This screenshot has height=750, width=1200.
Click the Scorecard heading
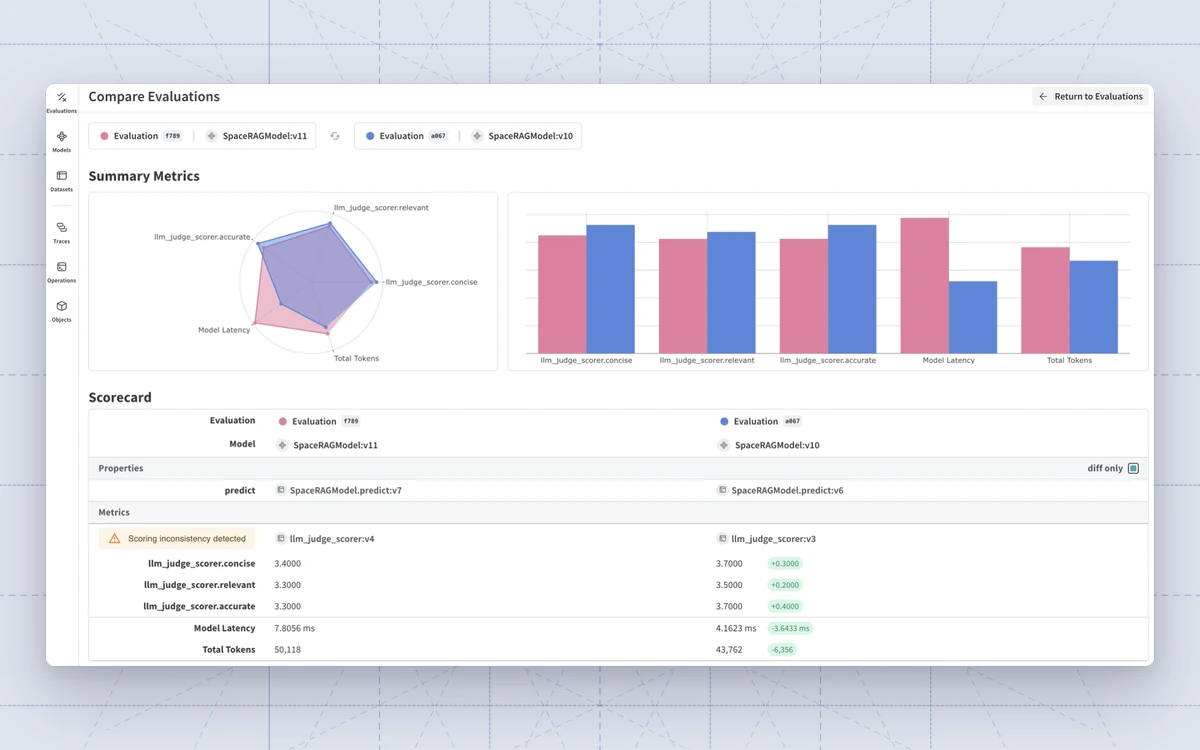point(120,397)
